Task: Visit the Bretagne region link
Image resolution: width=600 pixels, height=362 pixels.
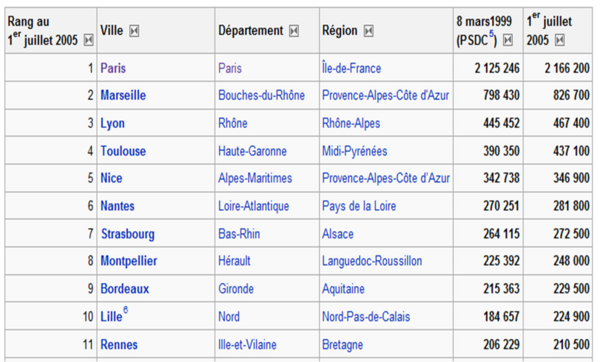Action: [x=342, y=344]
